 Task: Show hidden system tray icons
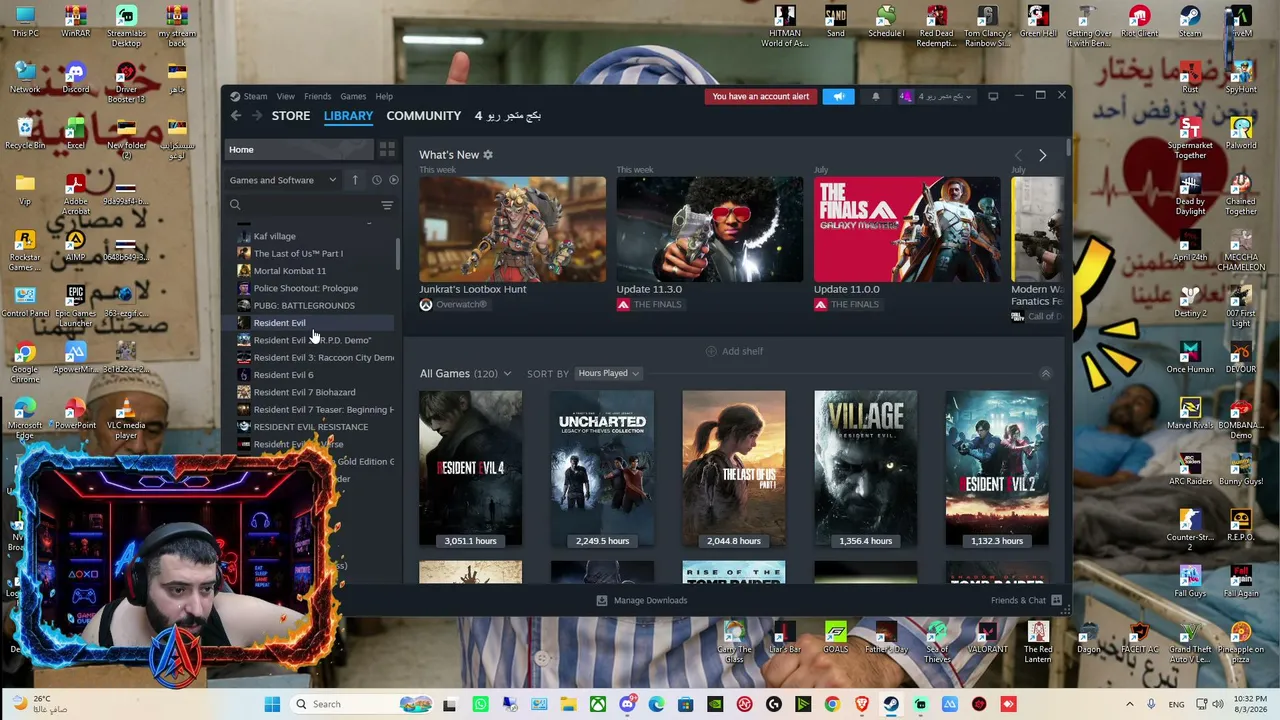point(1130,704)
